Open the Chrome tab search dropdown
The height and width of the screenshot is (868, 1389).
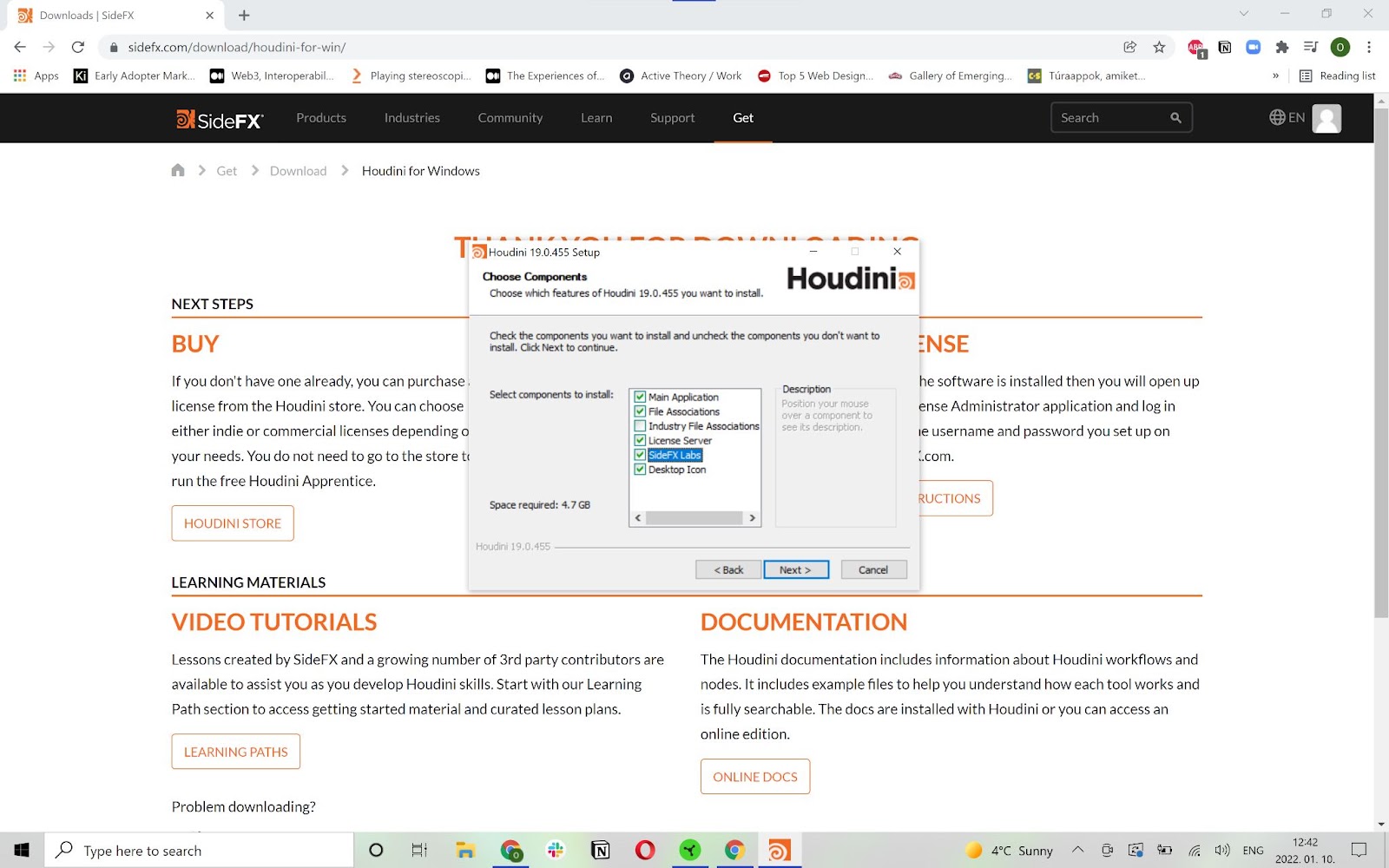1244,14
